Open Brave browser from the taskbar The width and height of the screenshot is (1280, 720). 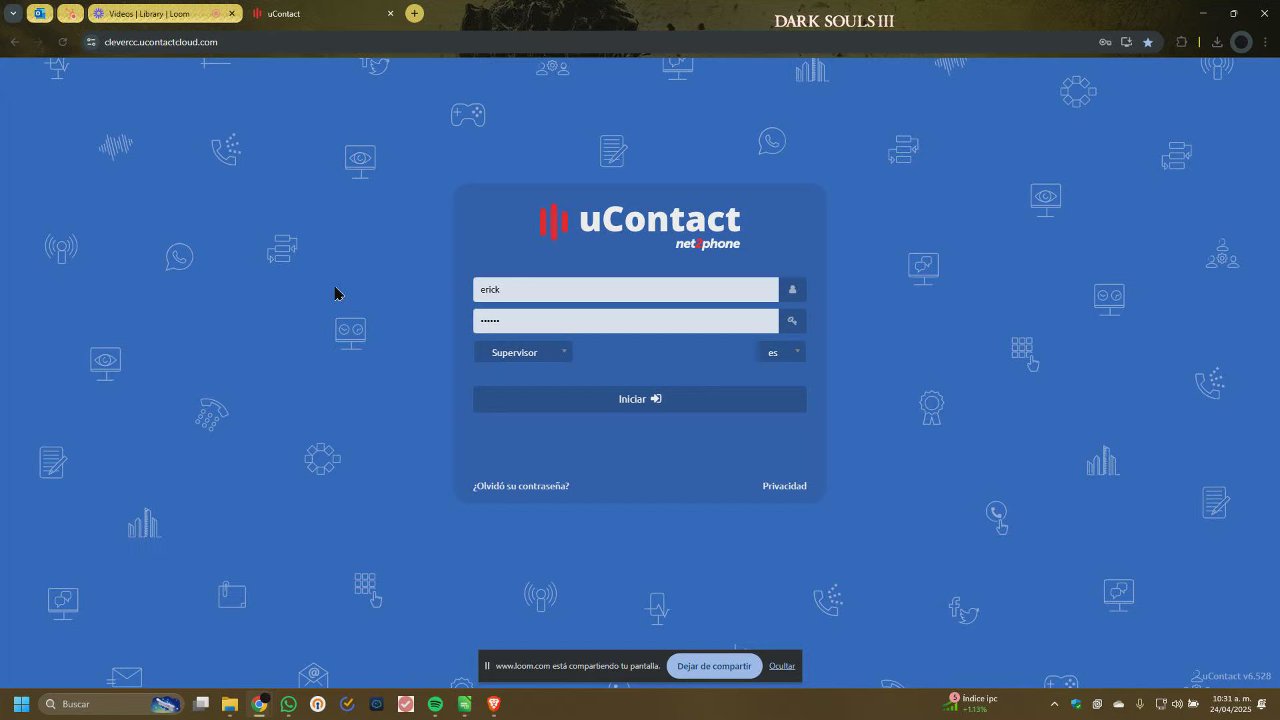click(x=494, y=704)
